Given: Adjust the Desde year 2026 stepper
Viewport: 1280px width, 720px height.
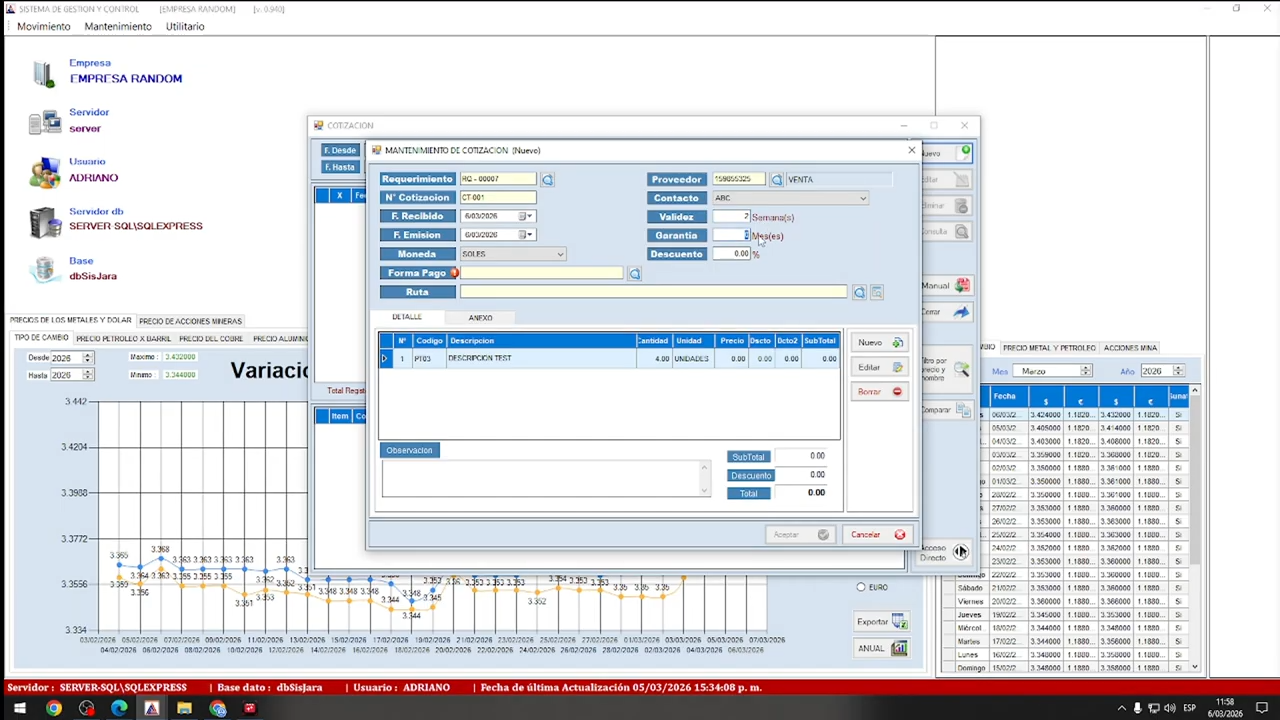Looking at the screenshot, I should coord(87,357).
